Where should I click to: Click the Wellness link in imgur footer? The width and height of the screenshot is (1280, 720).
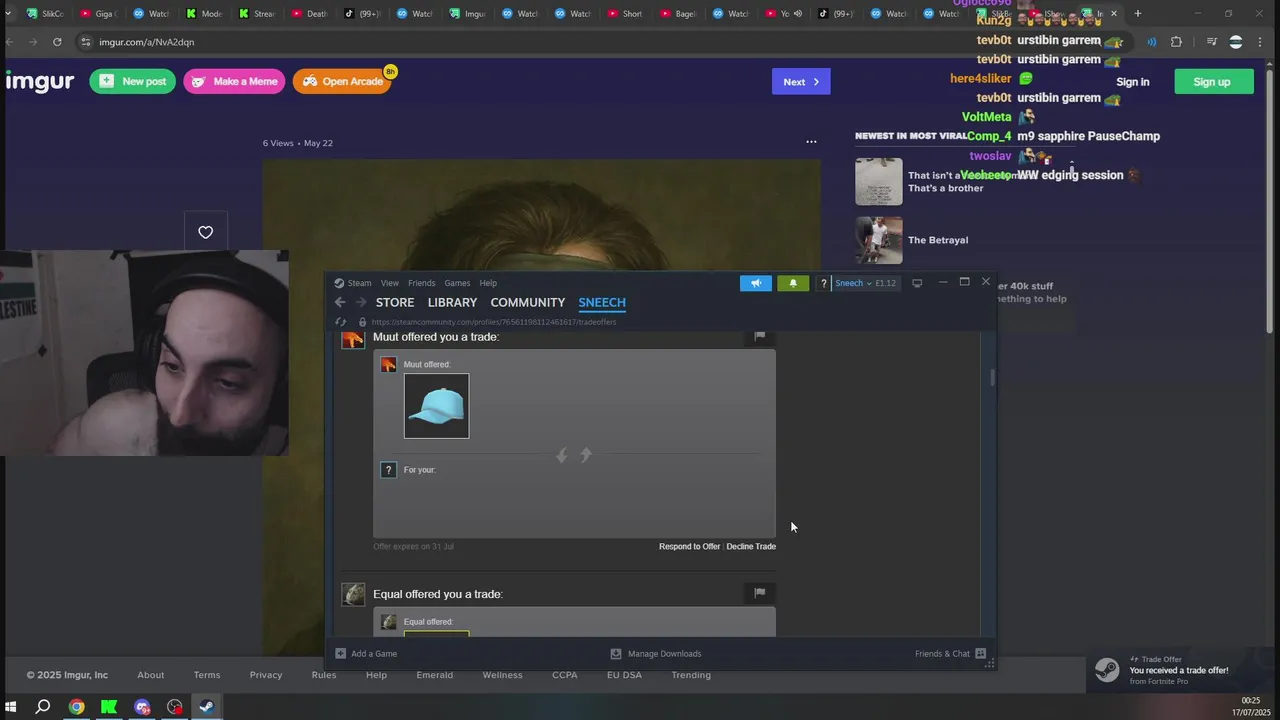503,675
